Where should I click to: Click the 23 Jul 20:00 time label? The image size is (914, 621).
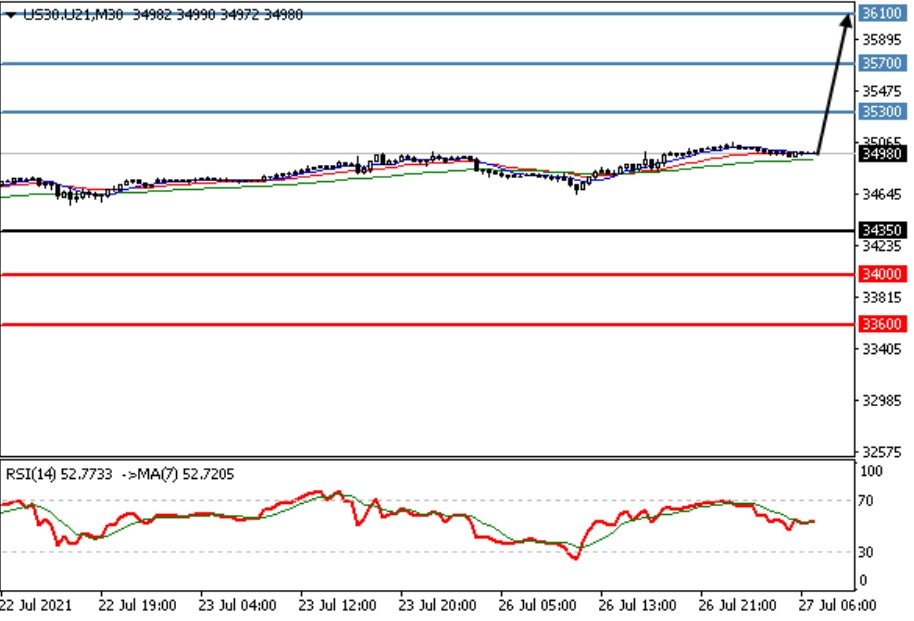[x=438, y=605]
